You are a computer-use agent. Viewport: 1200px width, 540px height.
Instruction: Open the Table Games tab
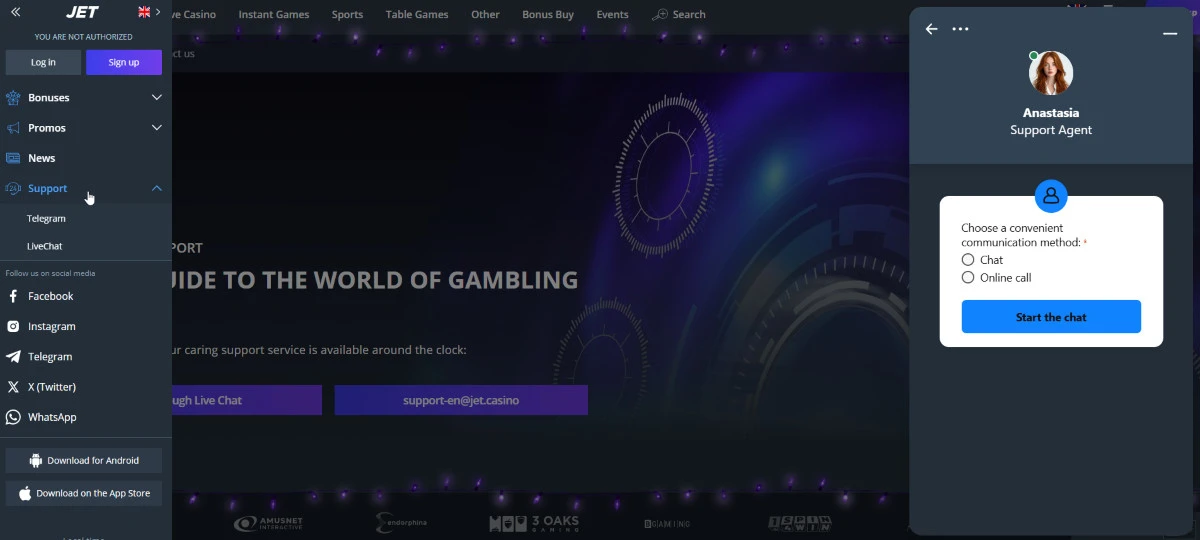coord(417,14)
